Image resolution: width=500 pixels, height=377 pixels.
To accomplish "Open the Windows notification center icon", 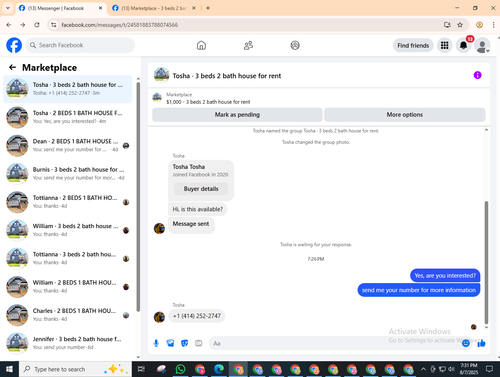I will (x=489, y=369).
